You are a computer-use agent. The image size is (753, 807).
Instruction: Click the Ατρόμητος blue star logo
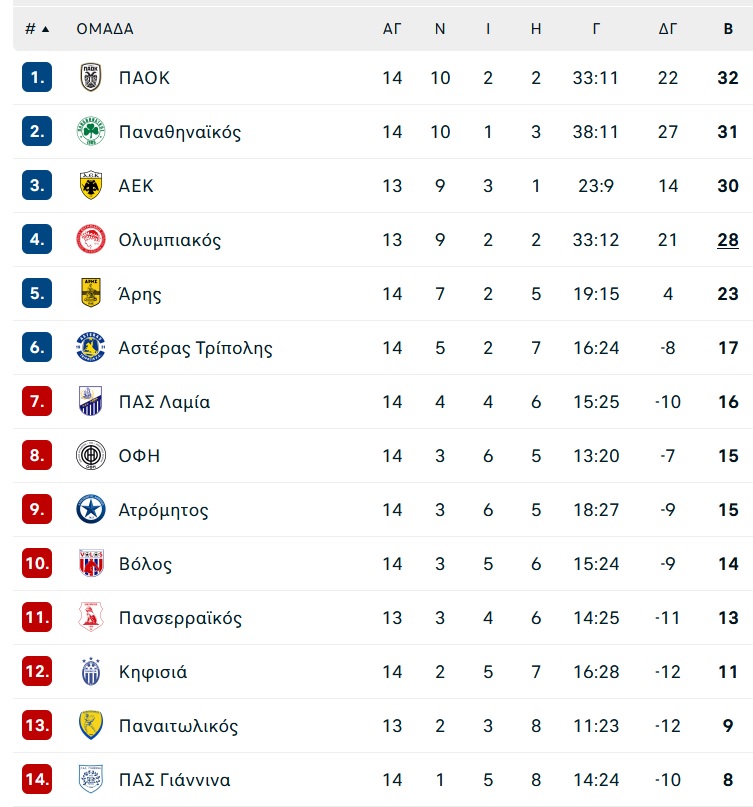pos(91,510)
